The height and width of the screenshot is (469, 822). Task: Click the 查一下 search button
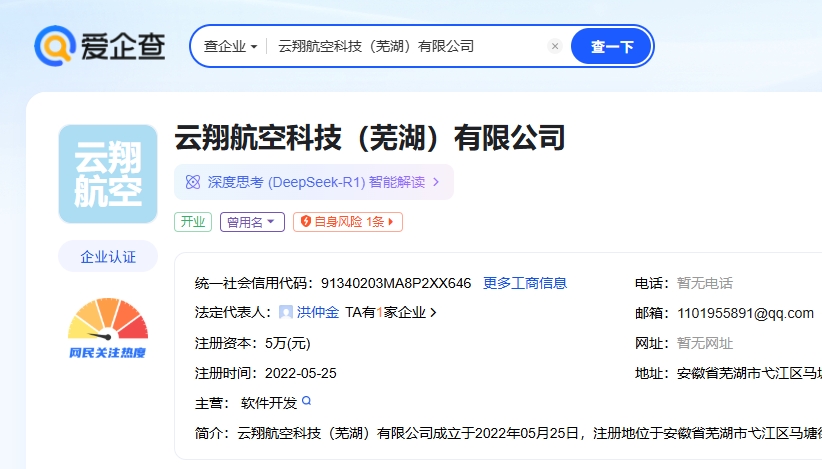coord(611,46)
